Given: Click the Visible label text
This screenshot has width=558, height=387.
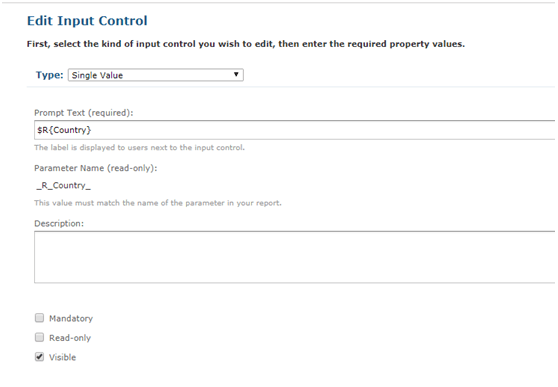Looking at the screenshot, I should point(63,357).
